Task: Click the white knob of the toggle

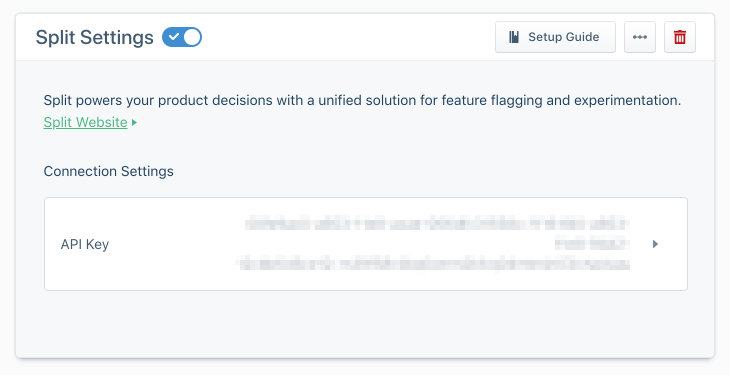Action: pyautogui.click(x=192, y=37)
